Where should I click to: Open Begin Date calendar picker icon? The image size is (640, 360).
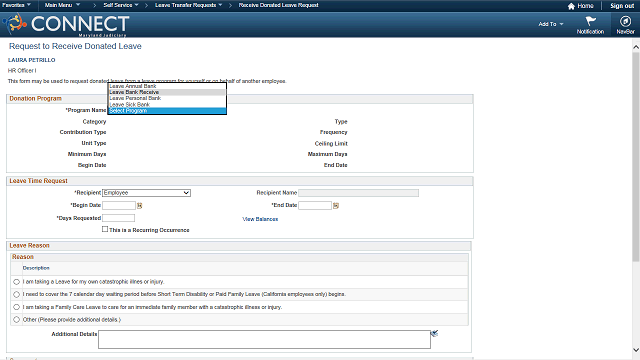tap(140, 206)
